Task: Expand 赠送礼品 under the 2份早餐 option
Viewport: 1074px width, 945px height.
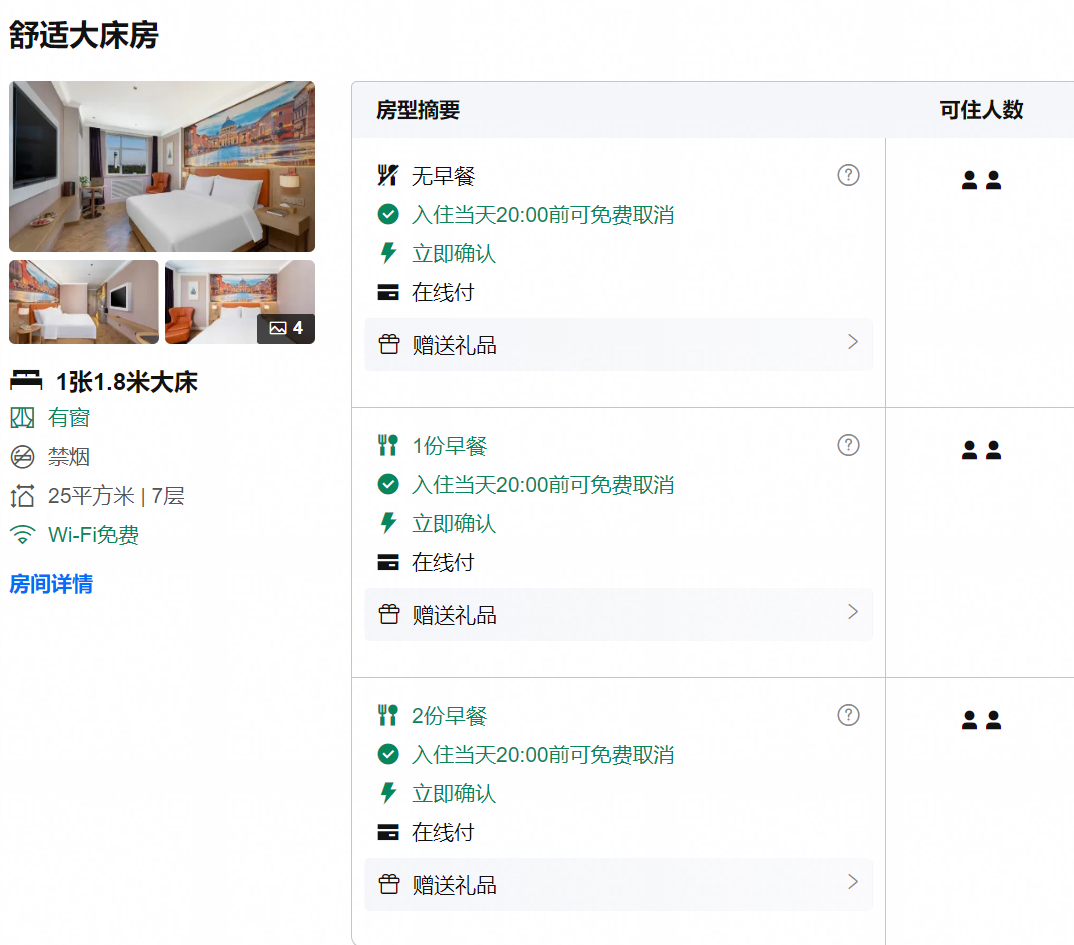Action: point(619,884)
